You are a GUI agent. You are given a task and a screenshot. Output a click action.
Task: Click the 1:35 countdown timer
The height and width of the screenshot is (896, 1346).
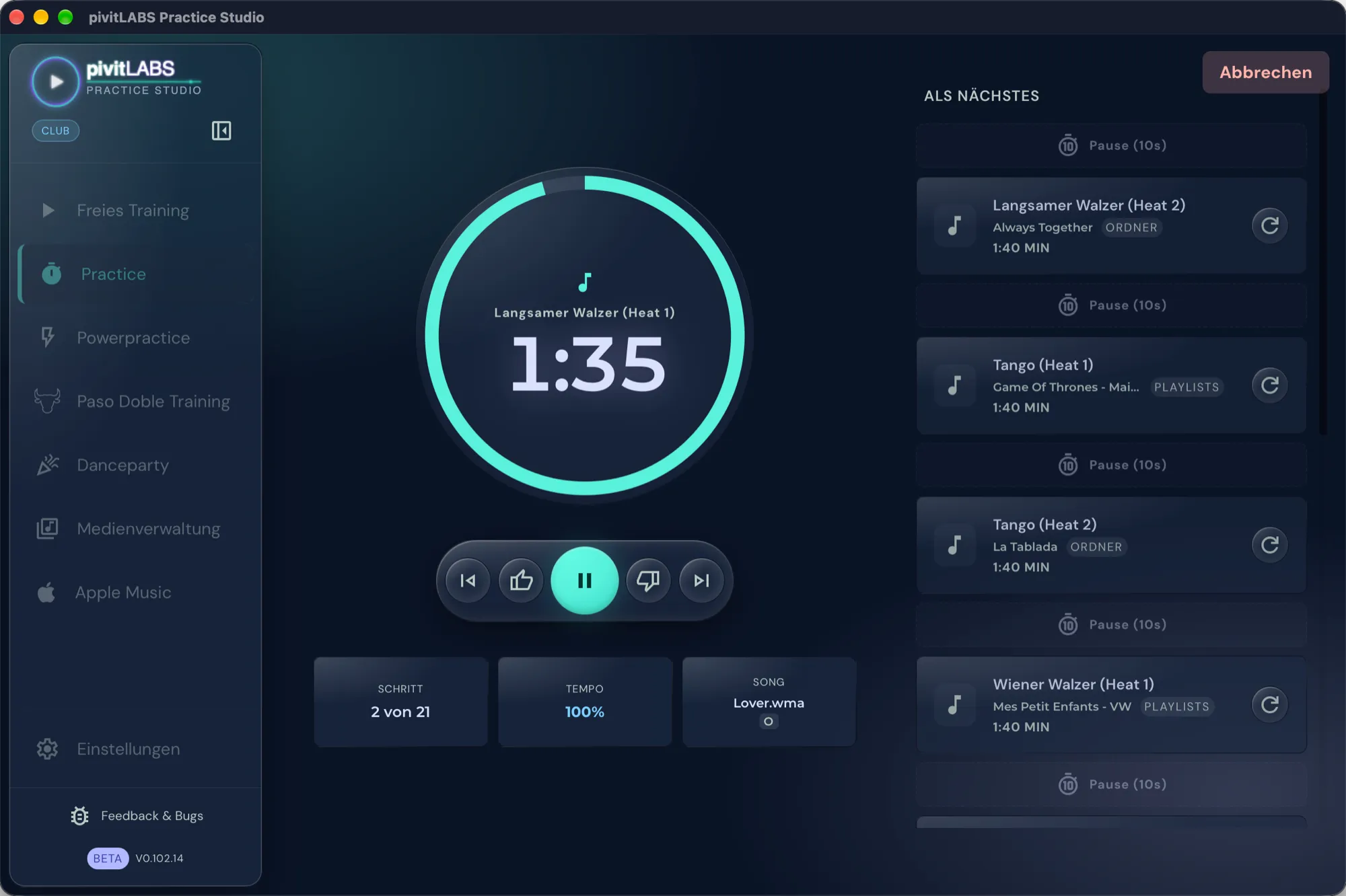point(587,364)
